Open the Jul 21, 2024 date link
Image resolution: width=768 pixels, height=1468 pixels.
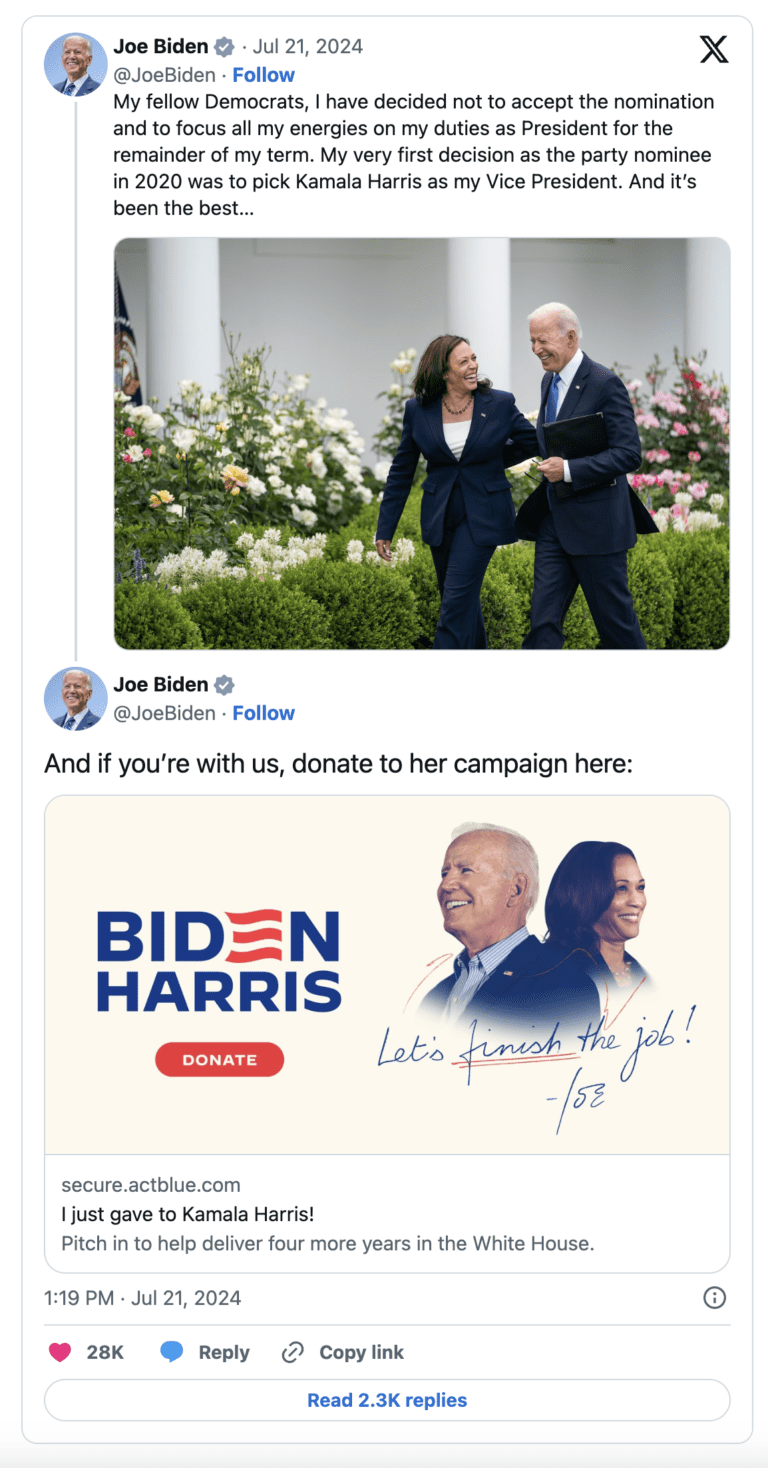coord(308,46)
